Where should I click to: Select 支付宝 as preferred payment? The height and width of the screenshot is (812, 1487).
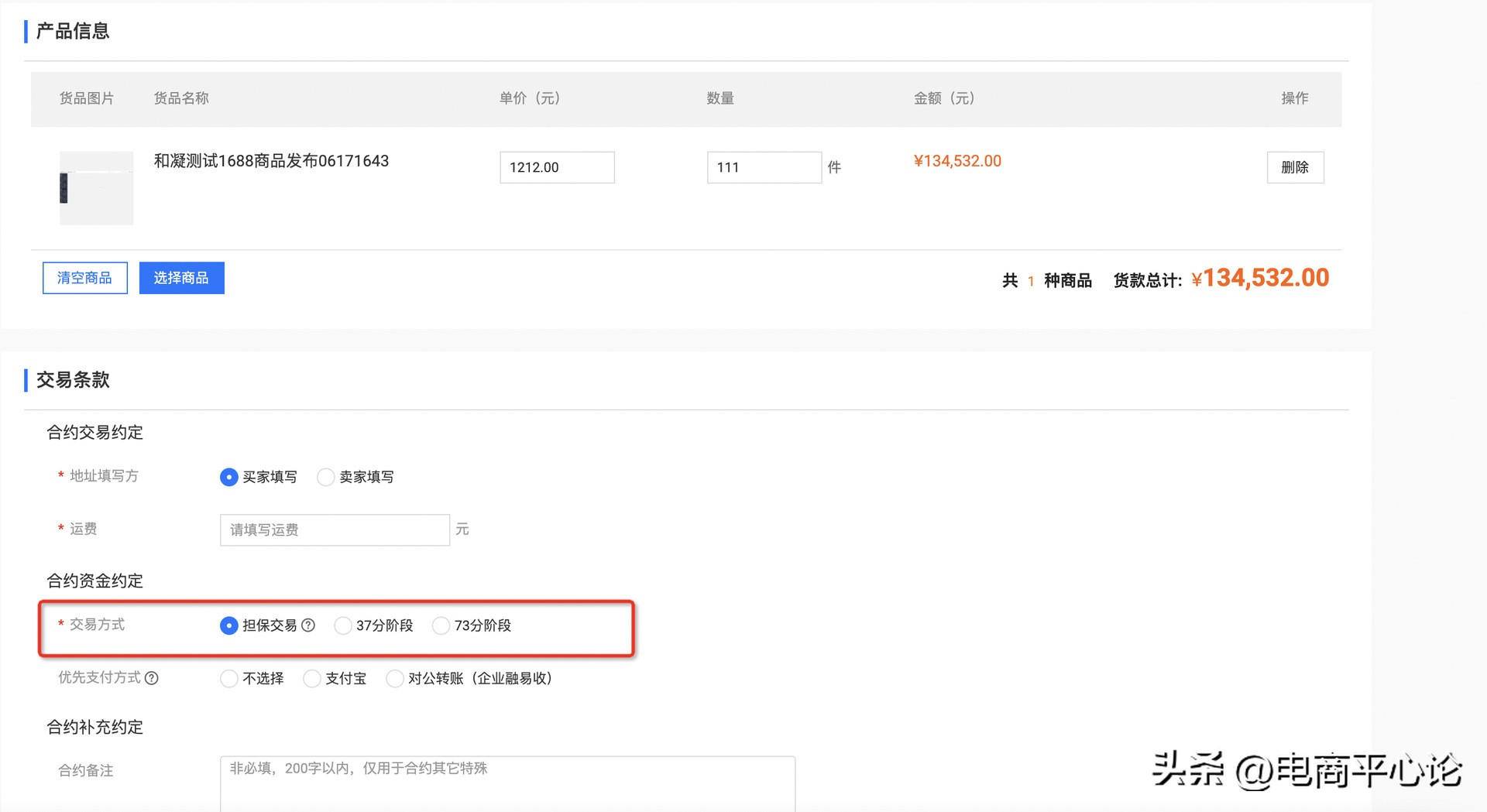pyautogui.click(x=311, y=679)
